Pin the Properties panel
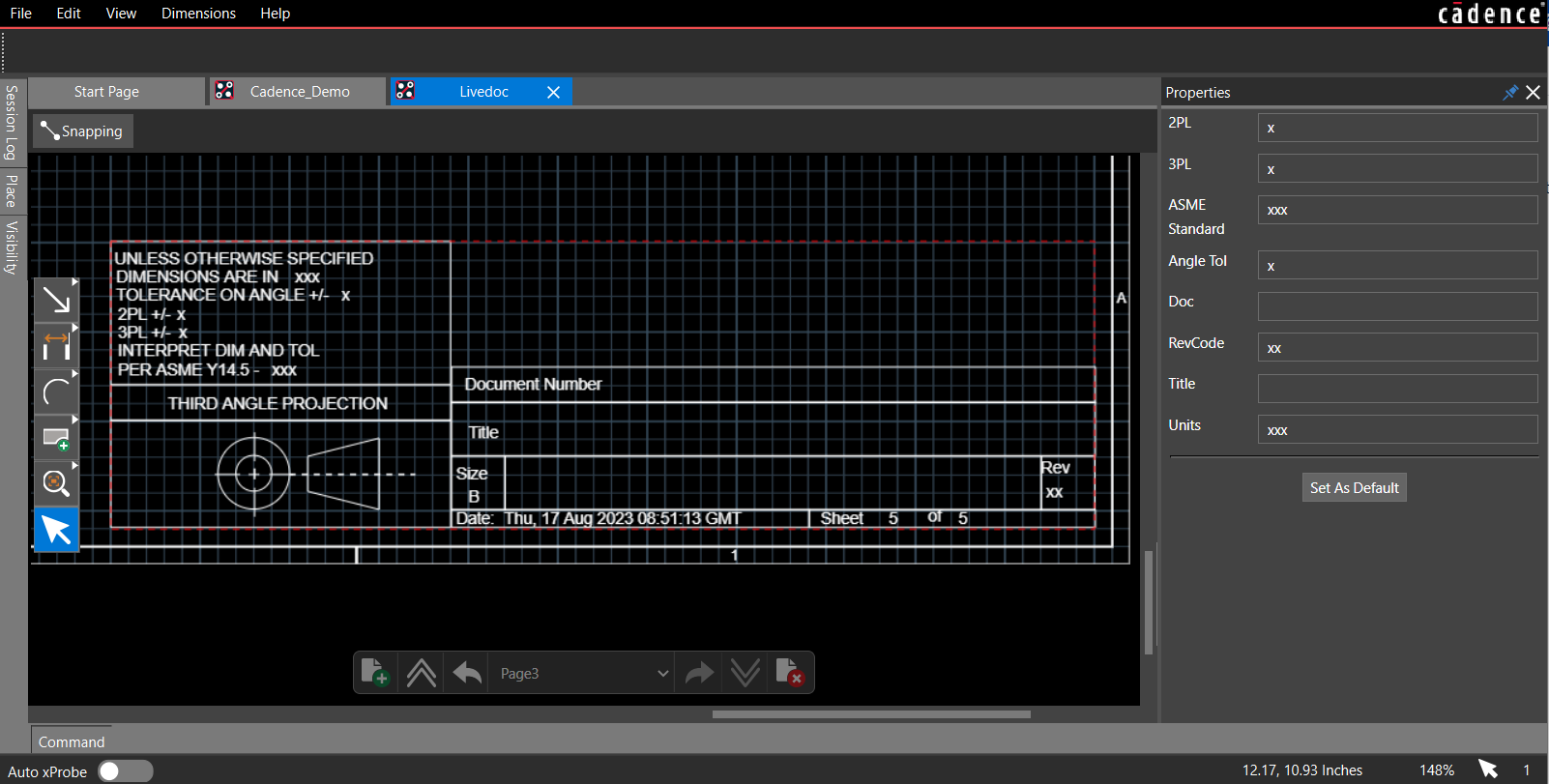This screenshot has height=784, width=1549. click(x=1510, y=92)
